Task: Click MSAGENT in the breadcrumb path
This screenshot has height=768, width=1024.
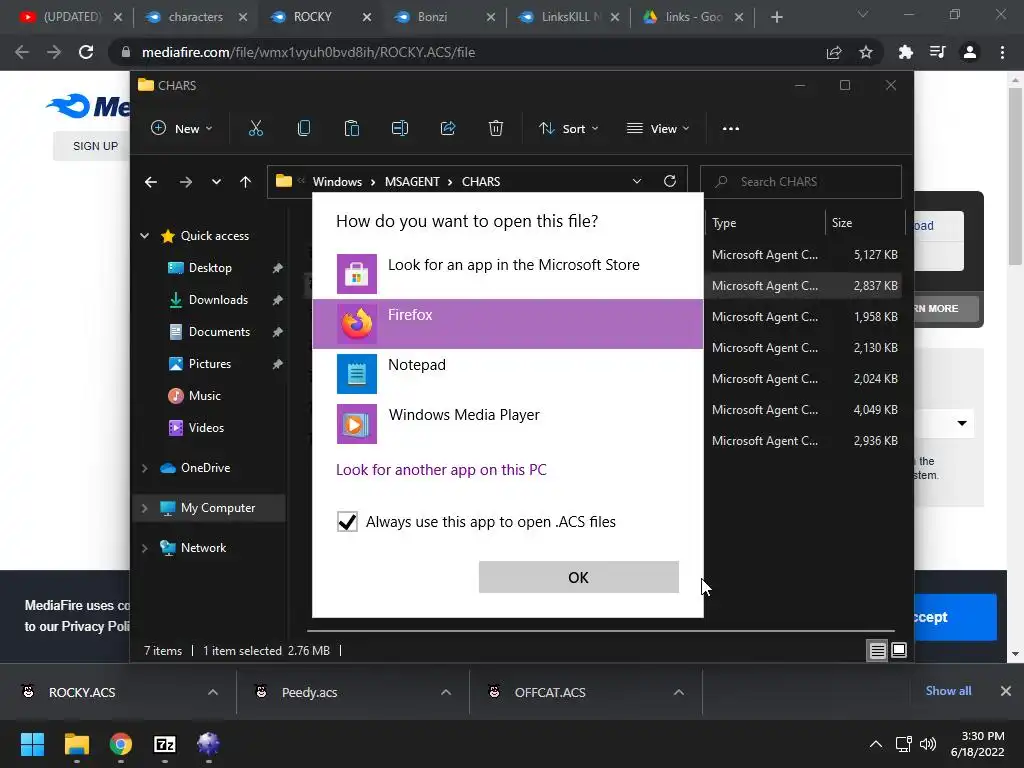Action: click(411, 182)
